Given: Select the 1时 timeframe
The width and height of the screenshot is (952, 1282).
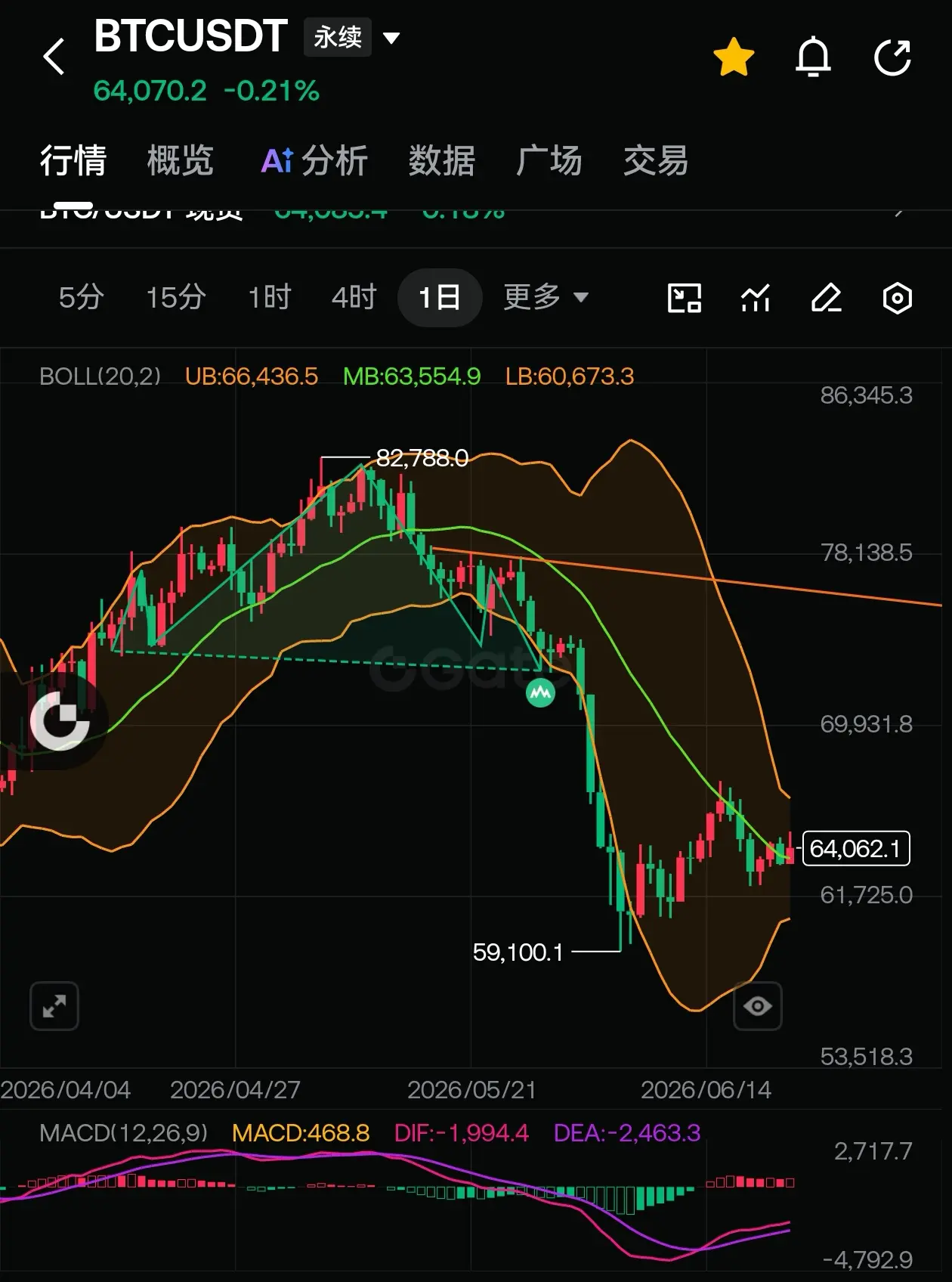Looking at the screenshot, I should (270, 297).
